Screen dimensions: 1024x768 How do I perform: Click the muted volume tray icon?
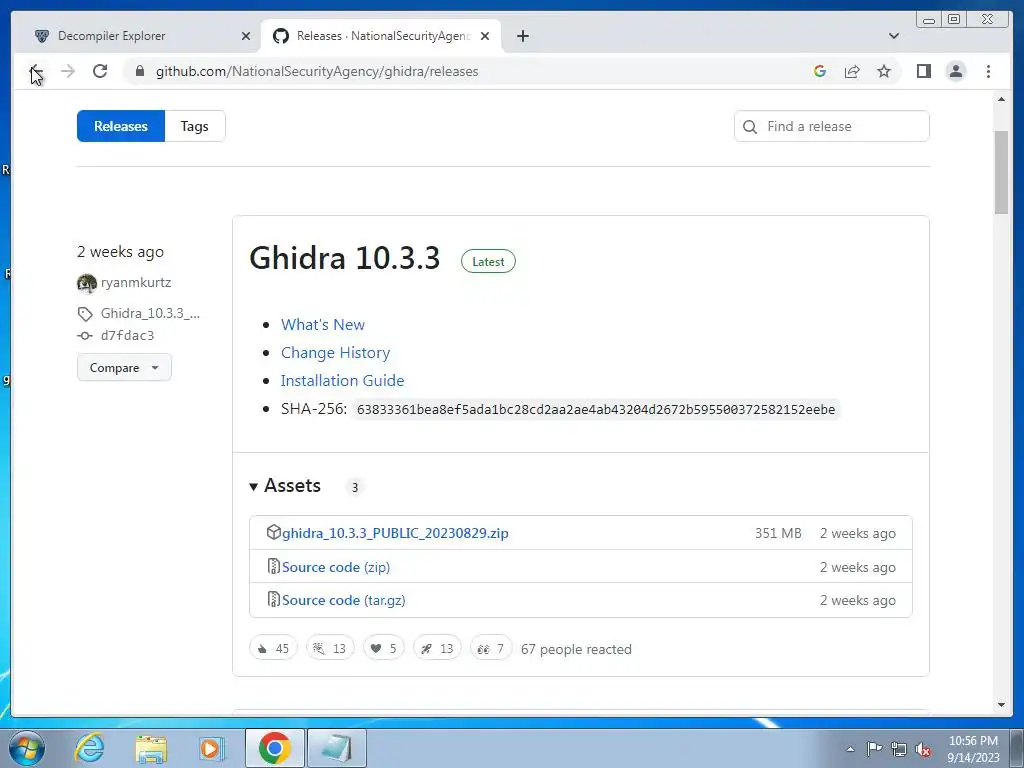pos(923,750)
